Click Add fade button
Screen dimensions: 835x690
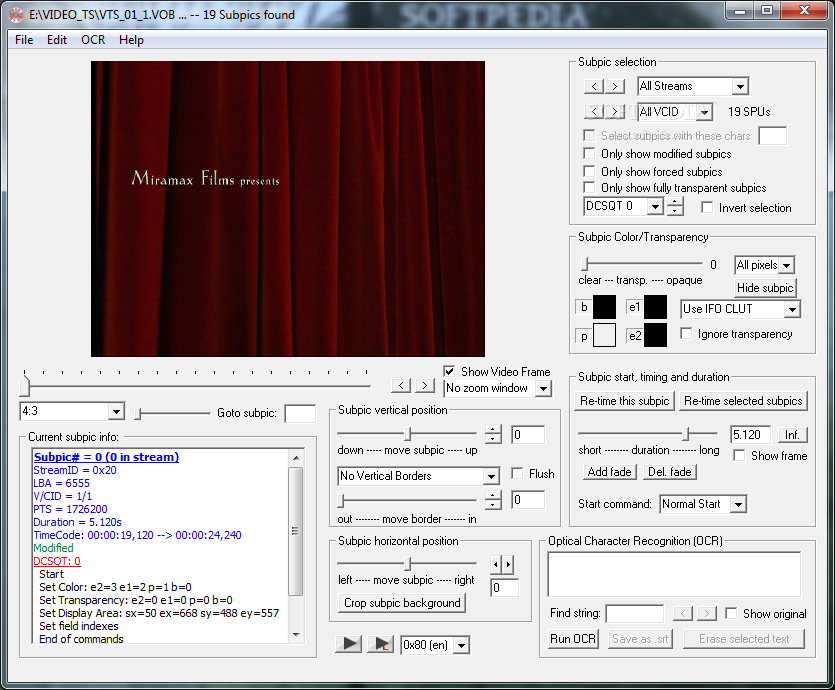609,472
